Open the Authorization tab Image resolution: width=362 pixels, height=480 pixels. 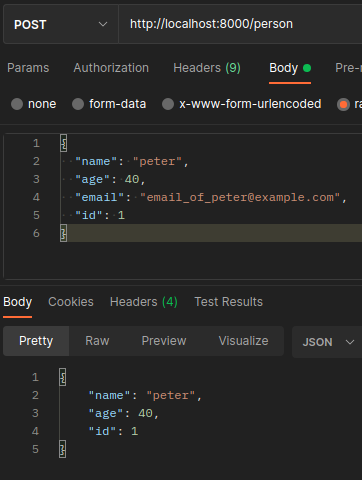coord(111,68)
